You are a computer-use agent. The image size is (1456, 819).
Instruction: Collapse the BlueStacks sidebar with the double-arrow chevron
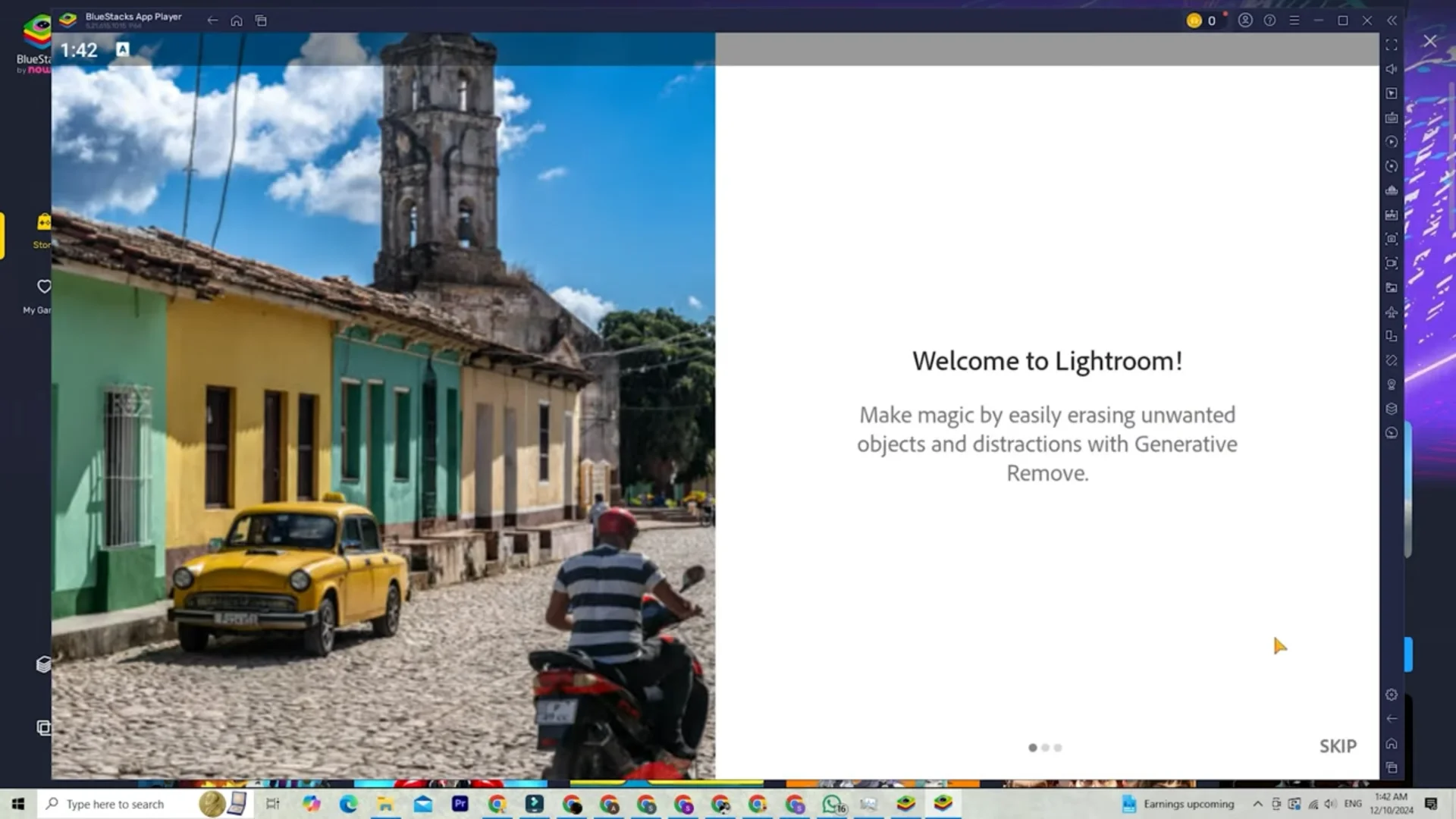click(1392, 20)
